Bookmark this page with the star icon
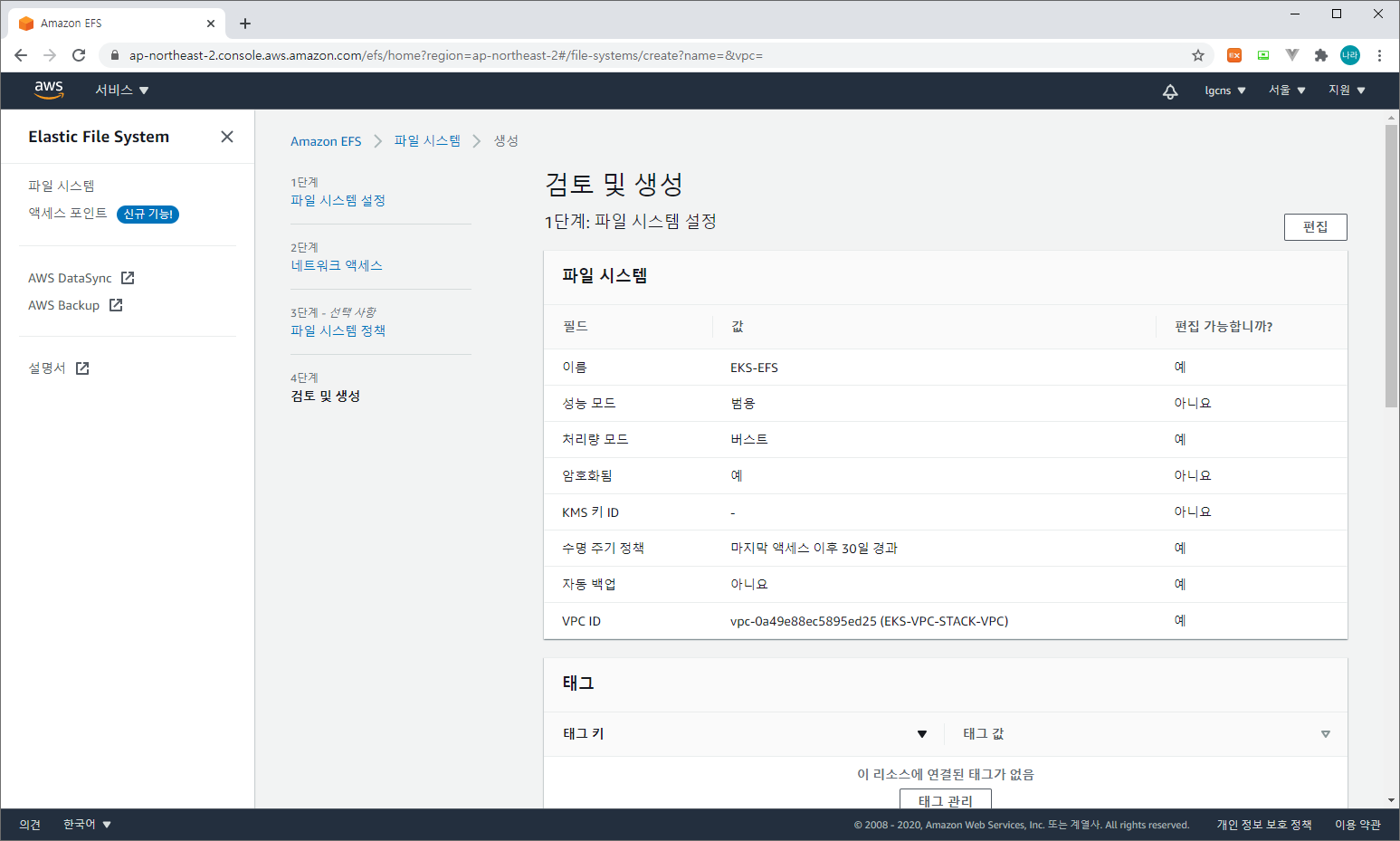Viewport: 1400px width, 841px height. click(x=1198, y=55)
